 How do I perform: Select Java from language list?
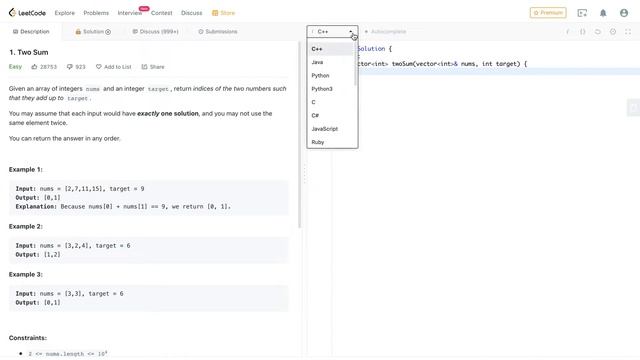coord(330,62)
